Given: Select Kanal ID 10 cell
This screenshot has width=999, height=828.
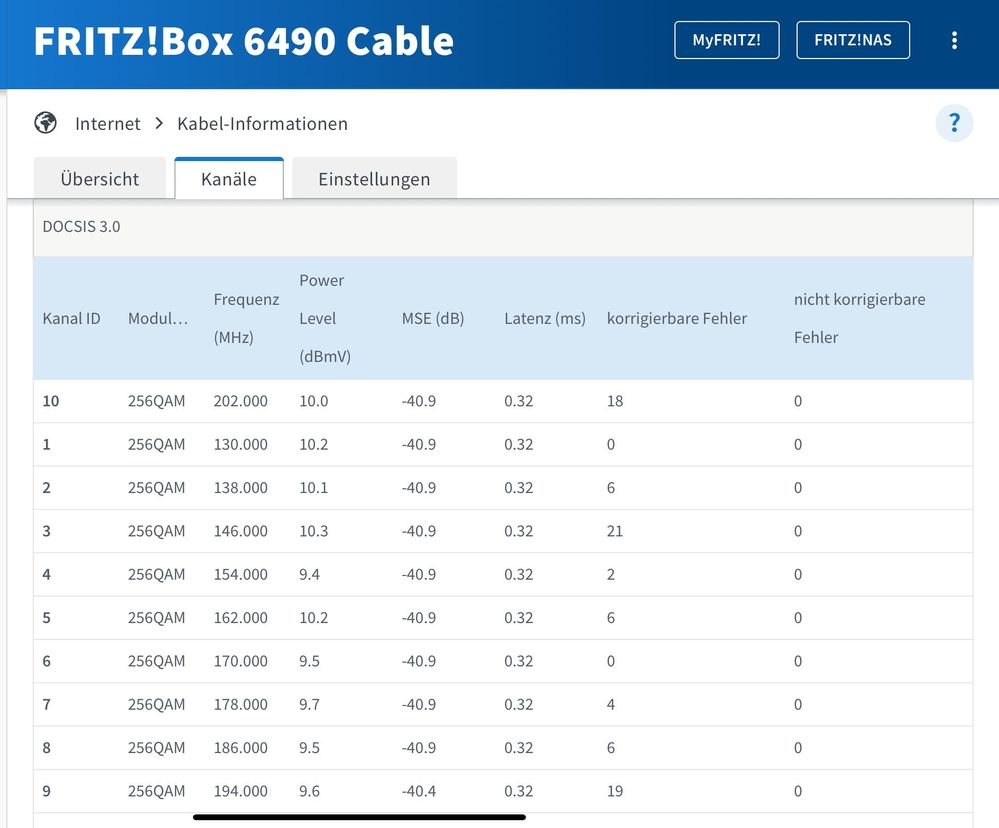Looking at the screenshot, I should (51, 401).
